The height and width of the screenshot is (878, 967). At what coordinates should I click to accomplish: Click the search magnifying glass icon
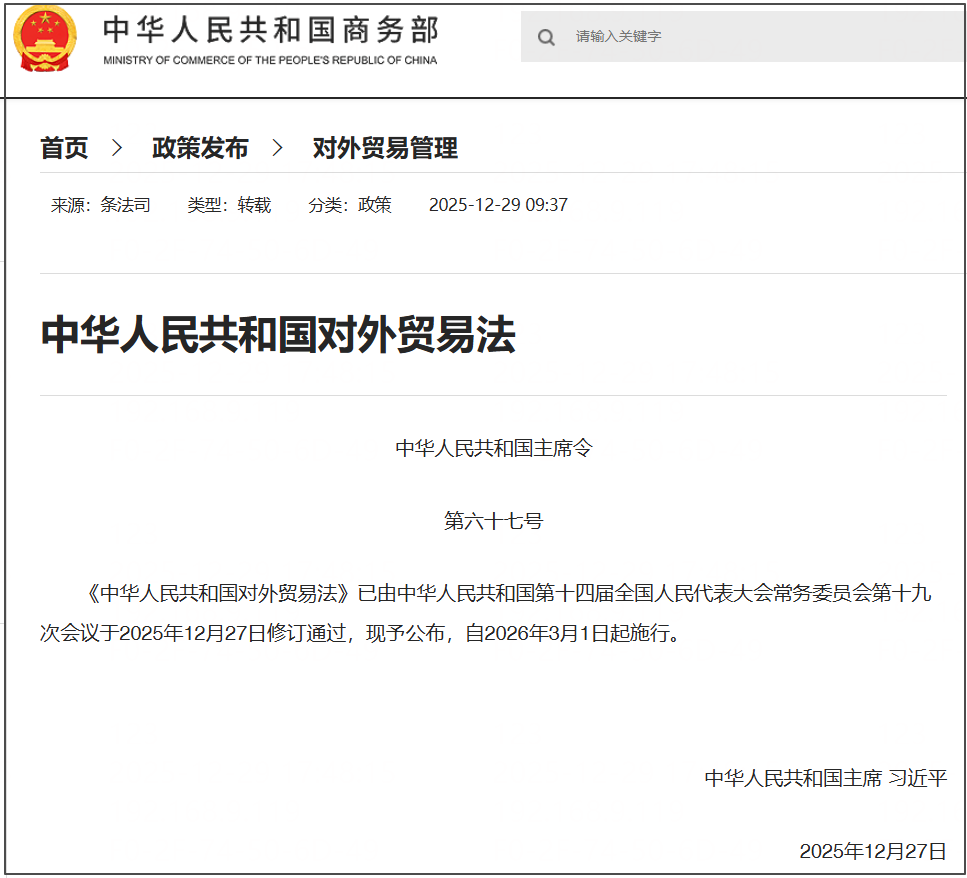(546, 36)
